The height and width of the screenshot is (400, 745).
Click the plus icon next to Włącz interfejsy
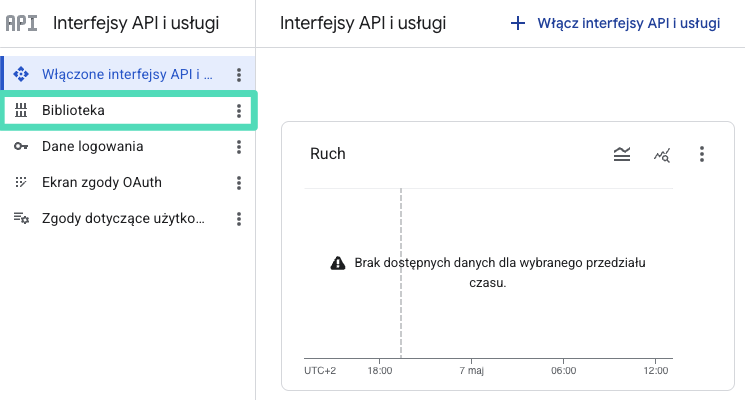click(x=518, y=23)
